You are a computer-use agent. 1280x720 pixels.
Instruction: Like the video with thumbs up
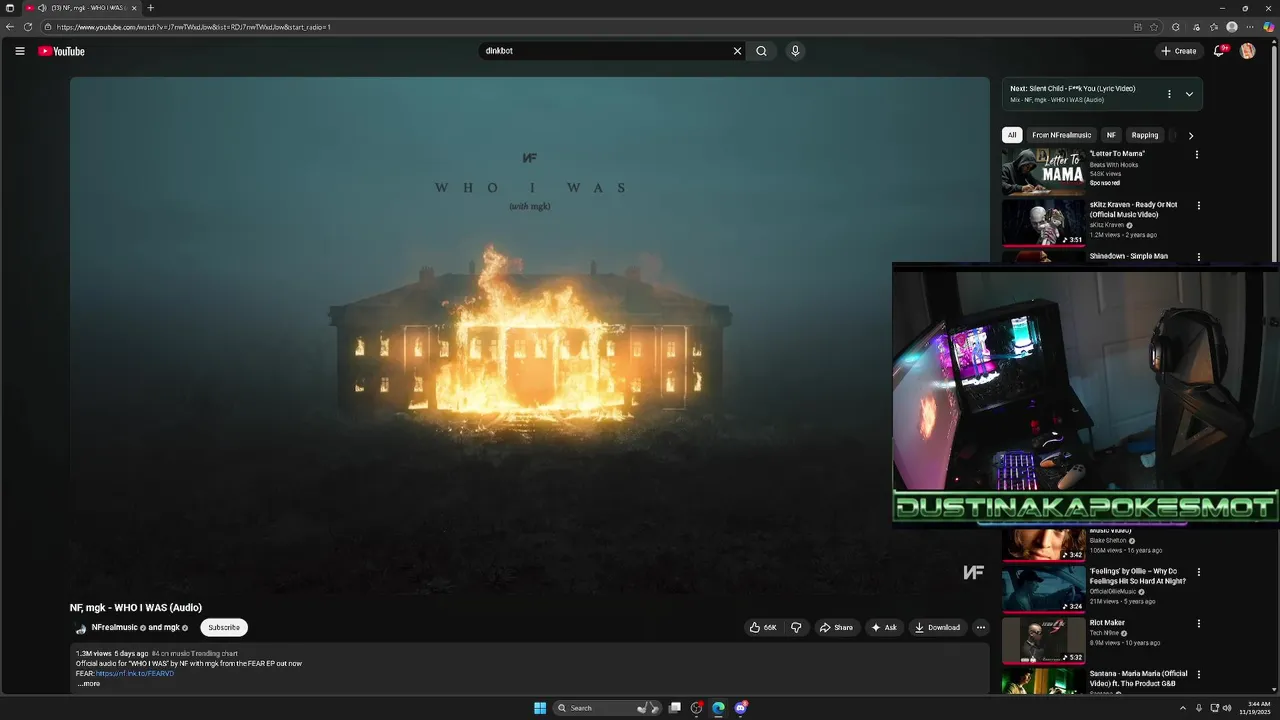[763, 627]
